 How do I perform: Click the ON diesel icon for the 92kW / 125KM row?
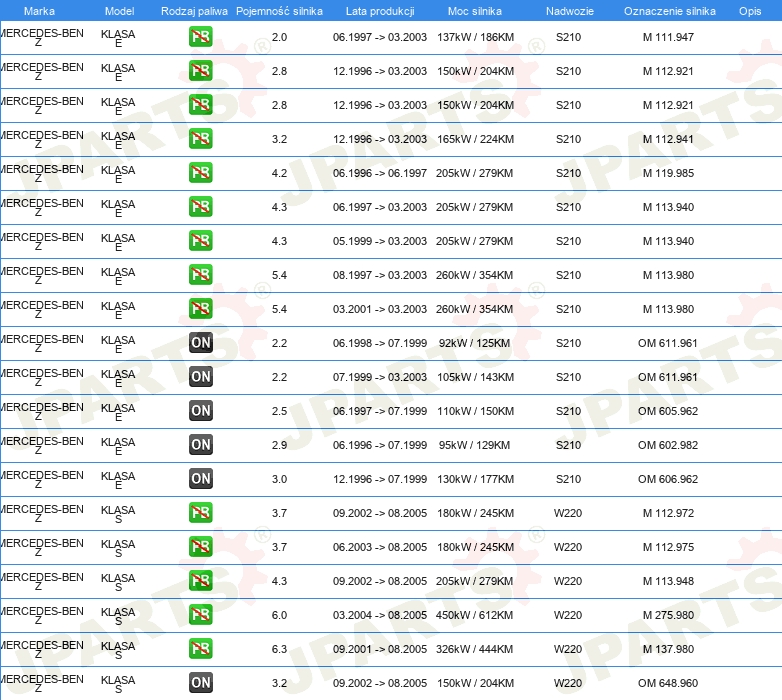click(201, 343)
